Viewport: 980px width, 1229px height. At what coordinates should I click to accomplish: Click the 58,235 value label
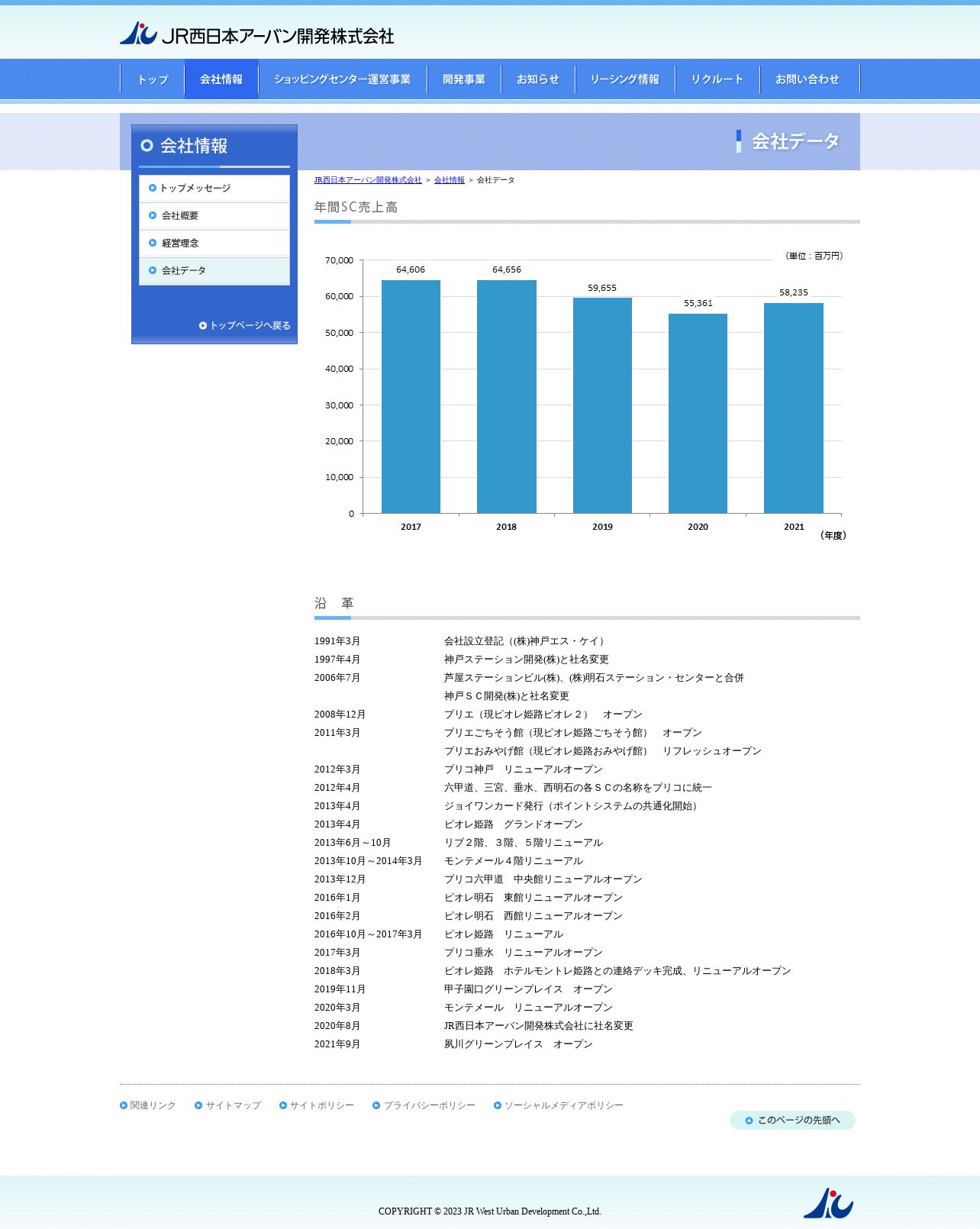tap(794, 292)
